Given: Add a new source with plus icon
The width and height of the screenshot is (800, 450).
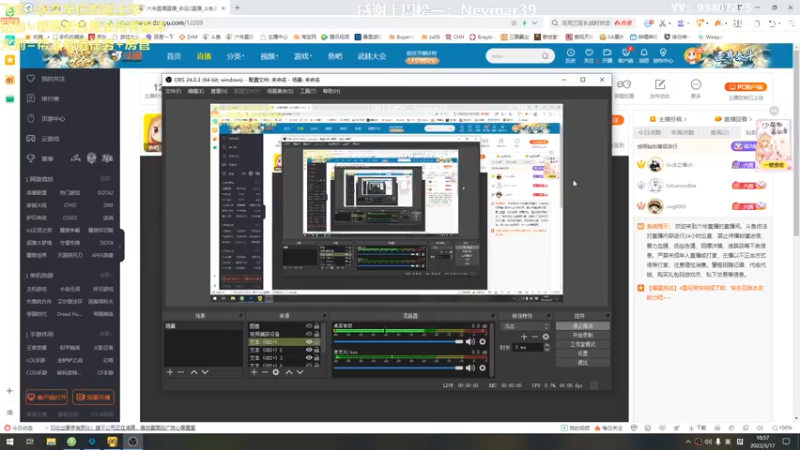Looking at the screenshot, I should point(254,372).
